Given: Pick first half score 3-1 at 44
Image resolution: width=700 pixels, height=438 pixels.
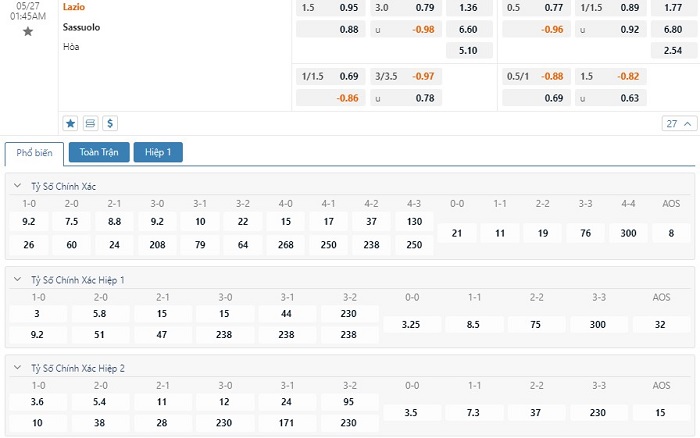Looking at the screenshot, I should (x=287, y=313).
